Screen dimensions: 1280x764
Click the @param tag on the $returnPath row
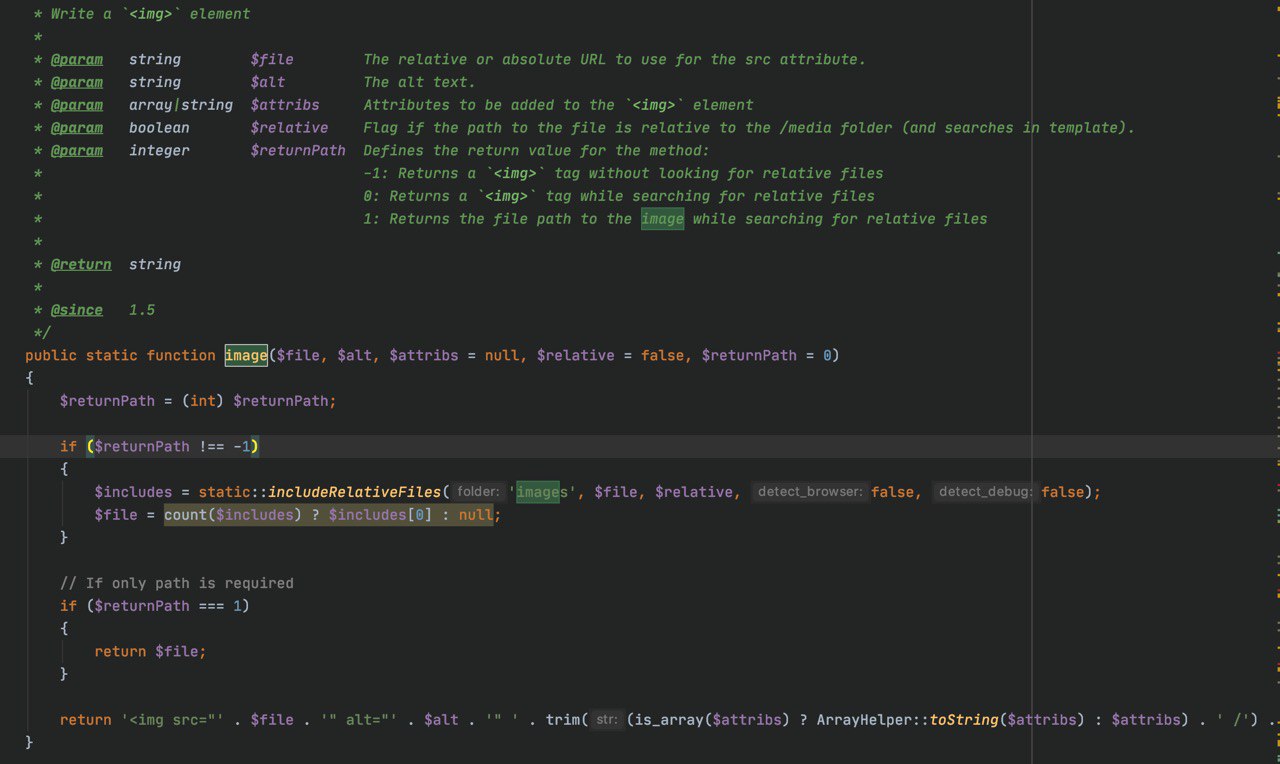77,150
